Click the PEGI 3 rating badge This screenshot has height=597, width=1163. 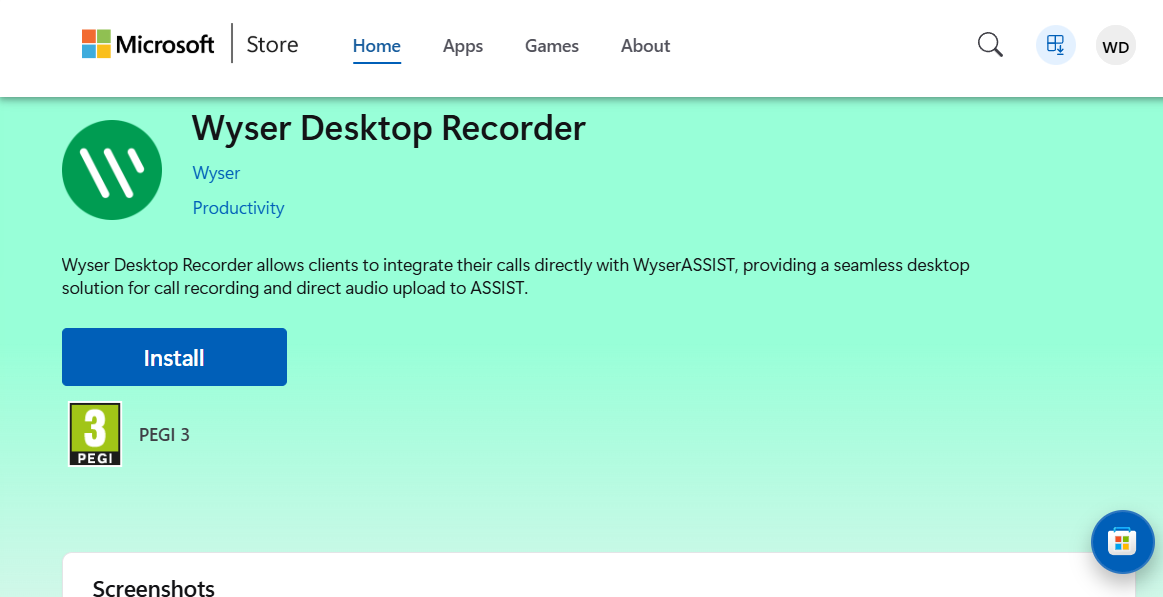pyautogui.click(x=95, y=434)
